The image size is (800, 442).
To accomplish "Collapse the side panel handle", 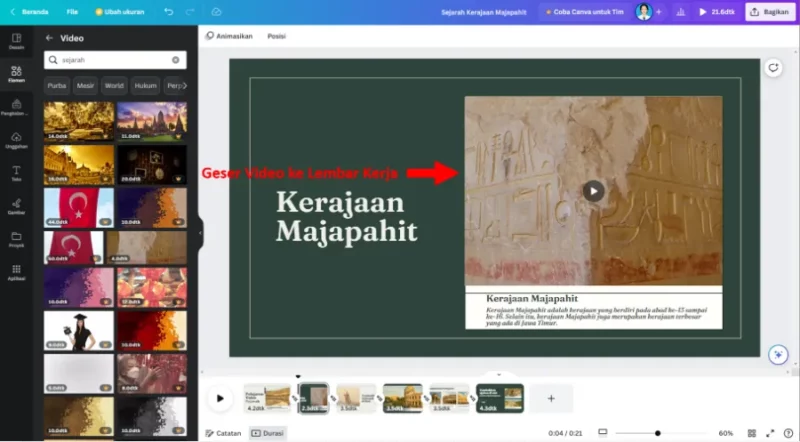I will (x=200, y=233).
